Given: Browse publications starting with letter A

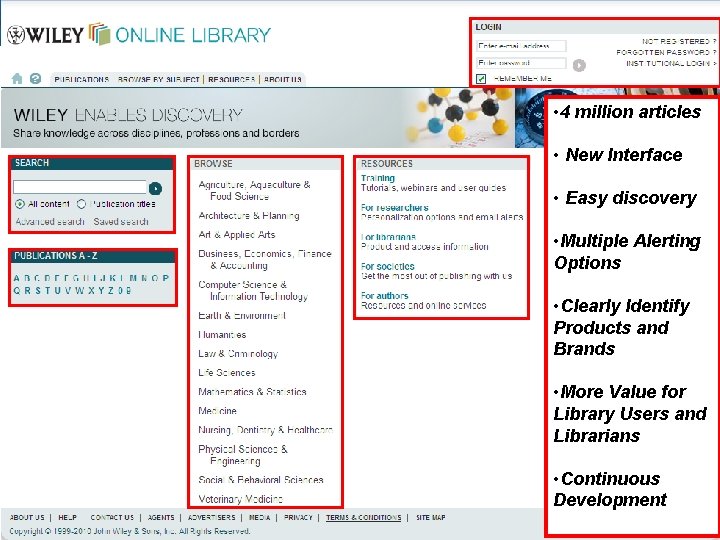Looking at the screenshot, I should pos(17,278).
